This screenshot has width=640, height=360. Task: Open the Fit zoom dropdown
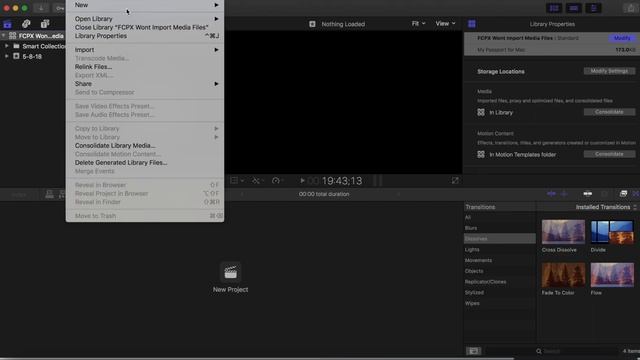[418, 24]
